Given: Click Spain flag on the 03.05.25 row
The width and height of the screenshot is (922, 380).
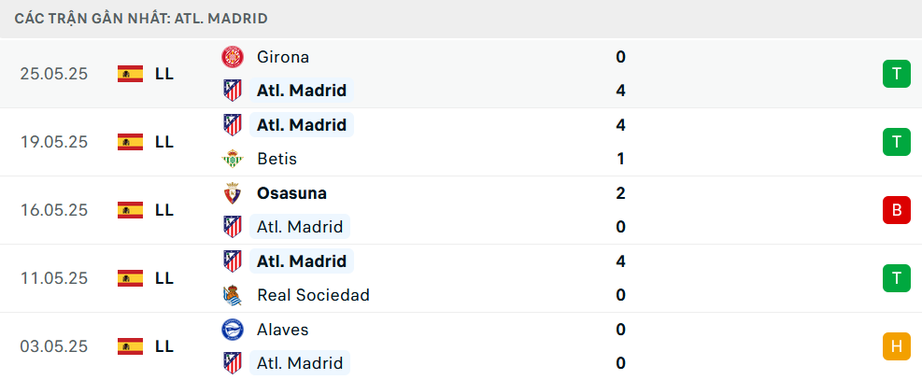Looking at the screenshot, I should click(x=130, y=346).
